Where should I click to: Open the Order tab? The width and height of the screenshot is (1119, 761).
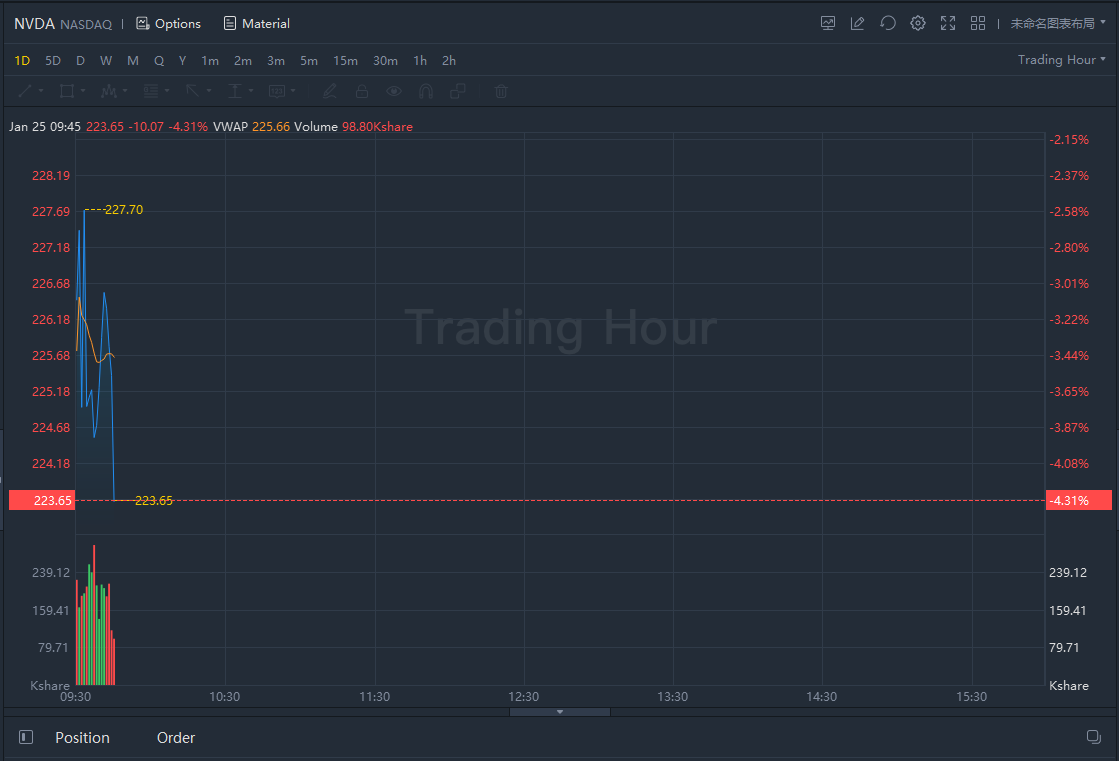point(176,737)
